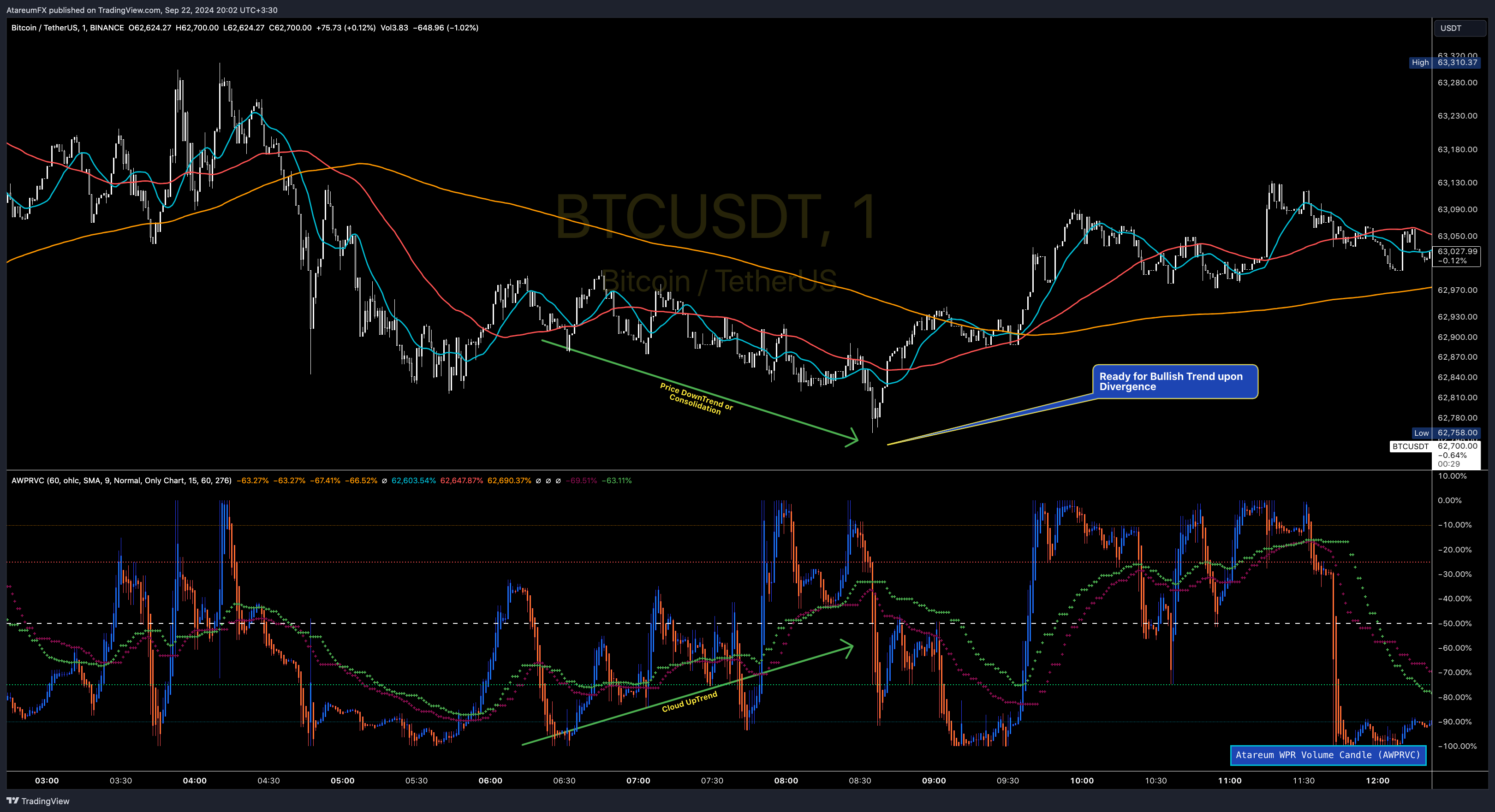
Task: Click the change value +75.73 (+0.12%)
Action: point(346,28)
